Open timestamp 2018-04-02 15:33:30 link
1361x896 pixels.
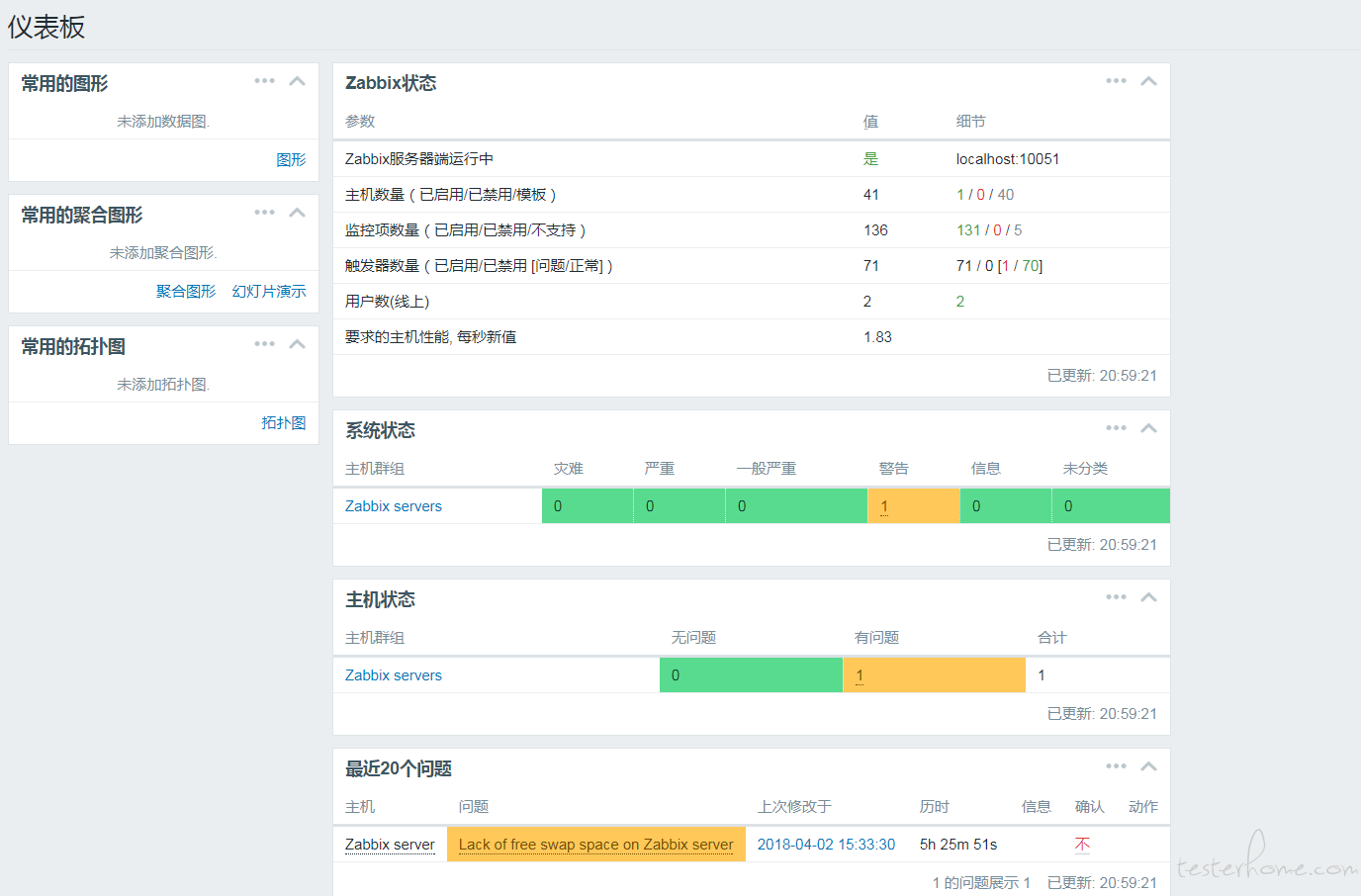coord(826,845)
